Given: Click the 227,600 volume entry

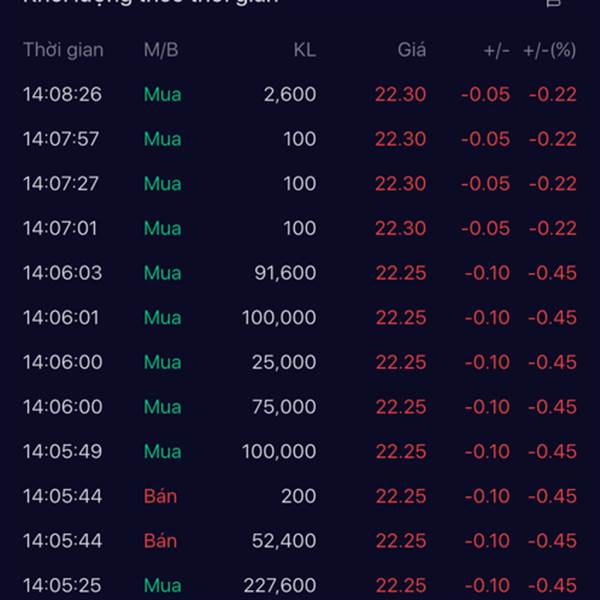Looking at the screenshot, I should 279,585.
